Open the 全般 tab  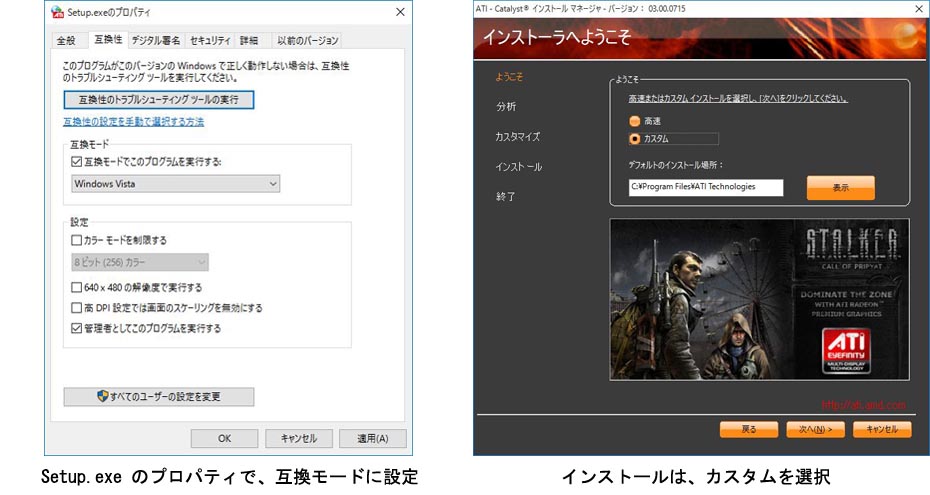[66, 40]
